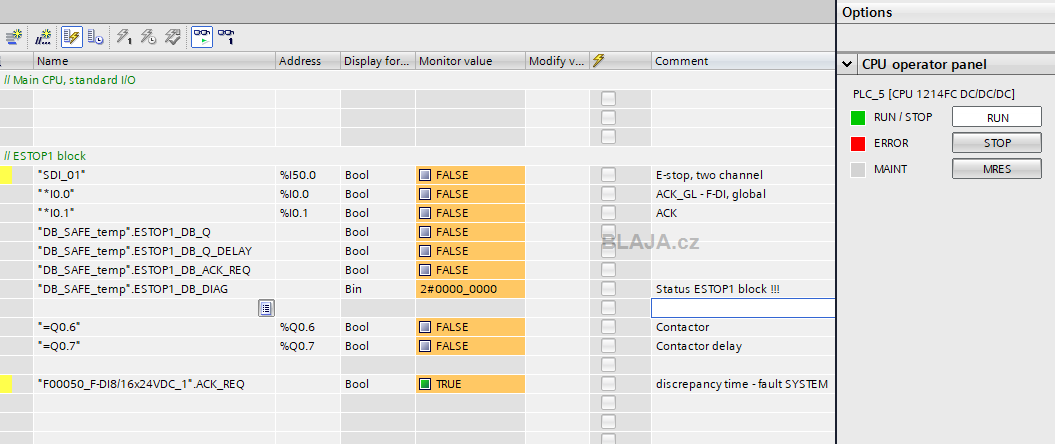The height and width of the screenshot is (444, 1055).
Task: Collapse the CPU operator panel section
Action: pyautogui.click(x=847, y=65)
